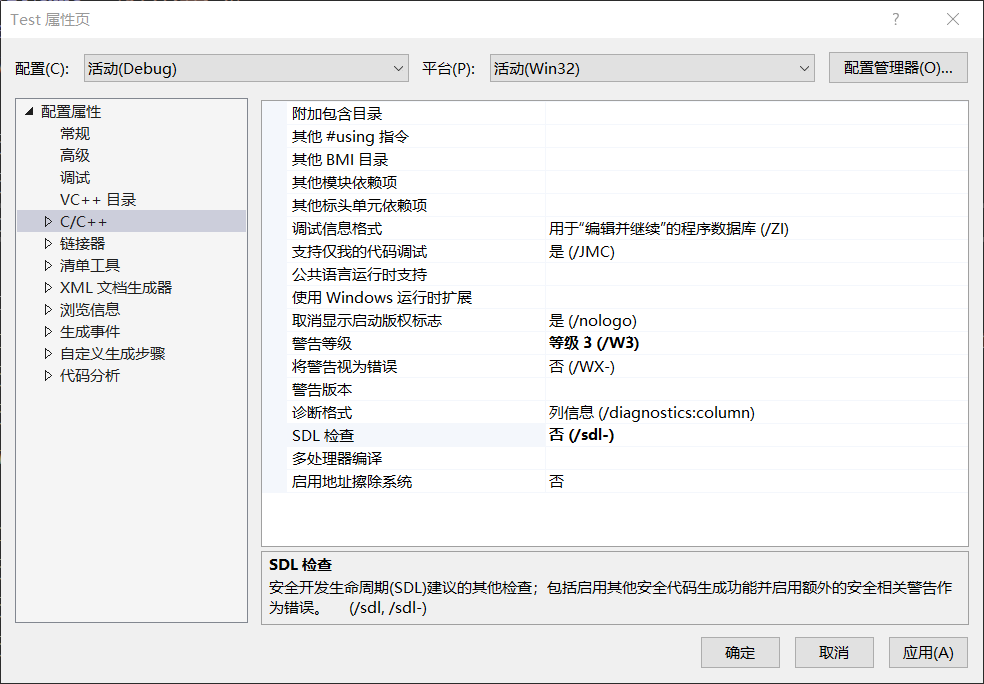Click the 配置管理器 button

tap(898, 68)
